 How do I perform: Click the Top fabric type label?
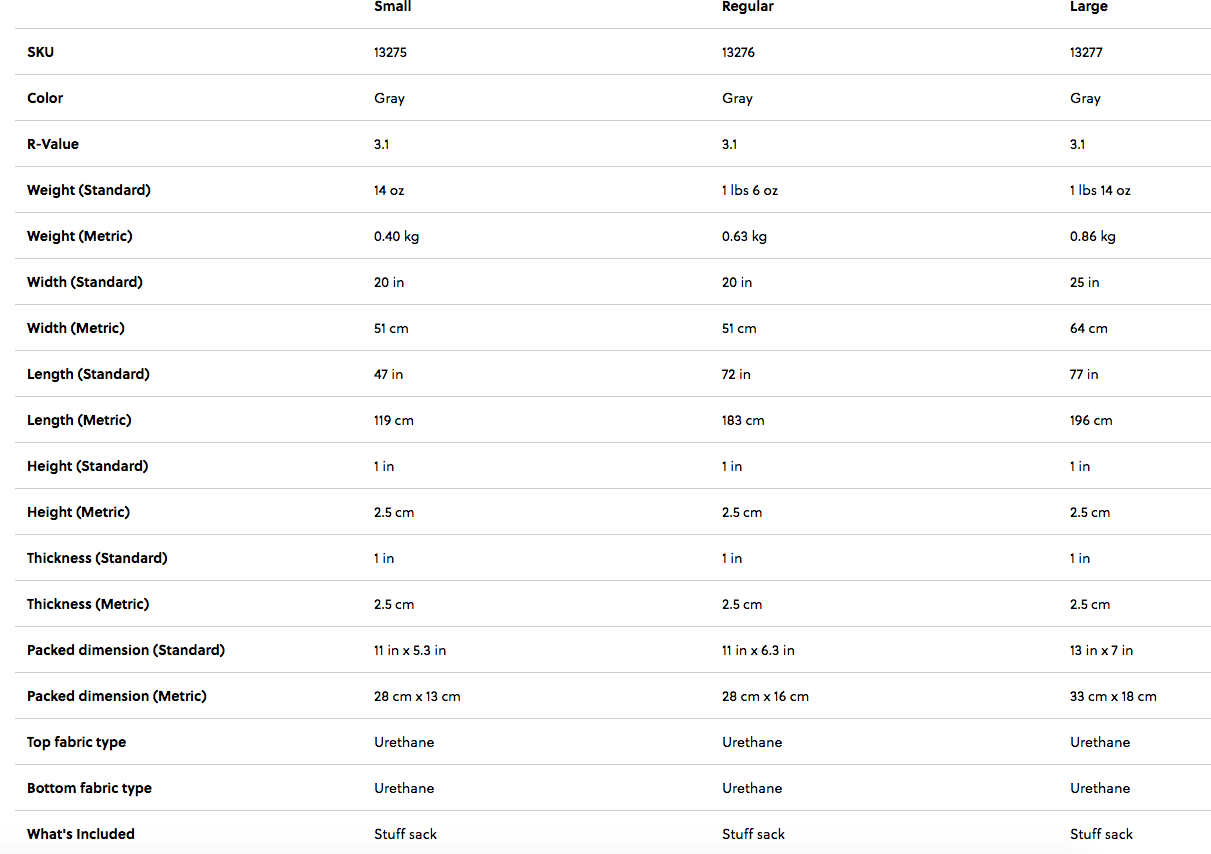click(77, 742)
